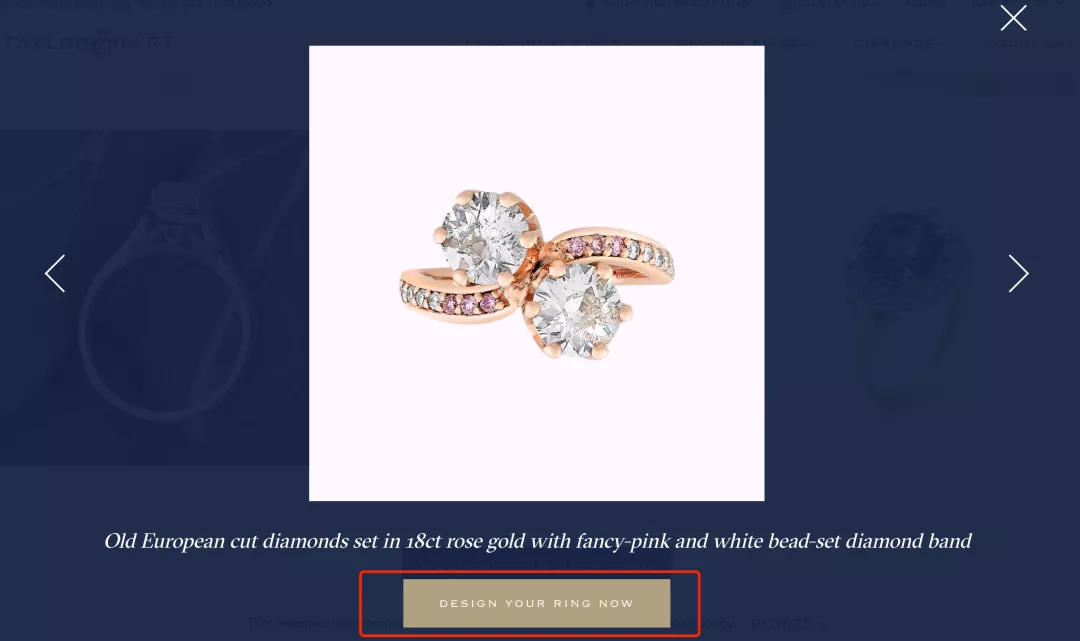Screen dimensions: 1080x641
Task: Open the dimmed Wedding Rings menu
Action: (x=742, y=43)
